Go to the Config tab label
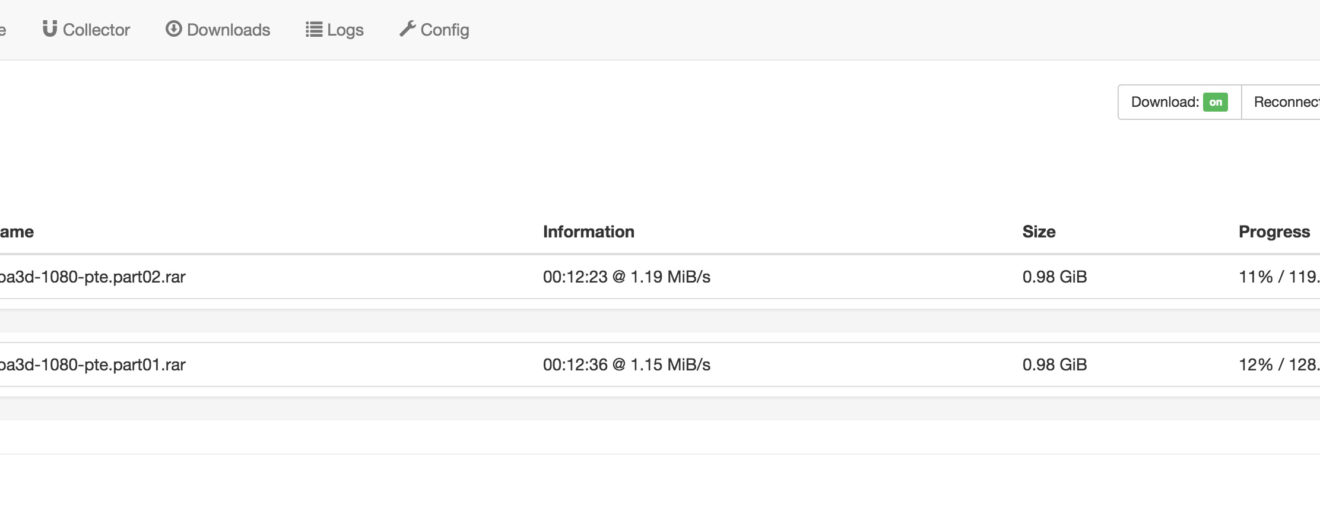The image size is (1320, 520). tap(444, 30)
